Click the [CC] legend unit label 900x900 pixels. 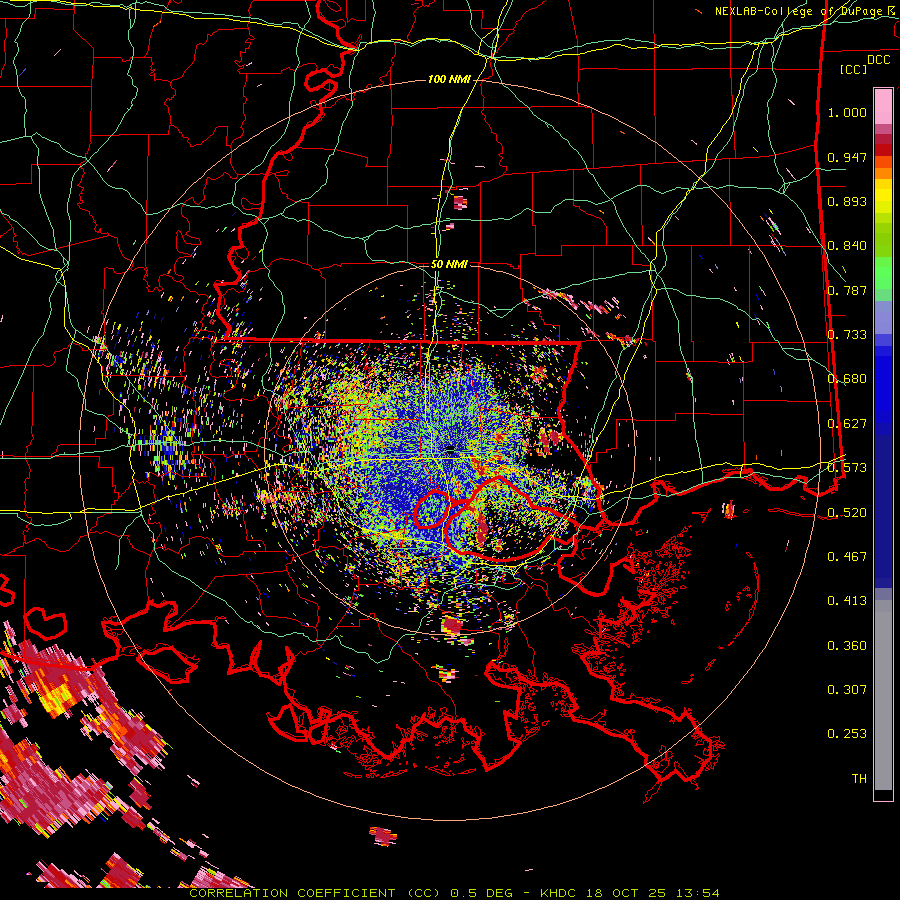(854, 69)
